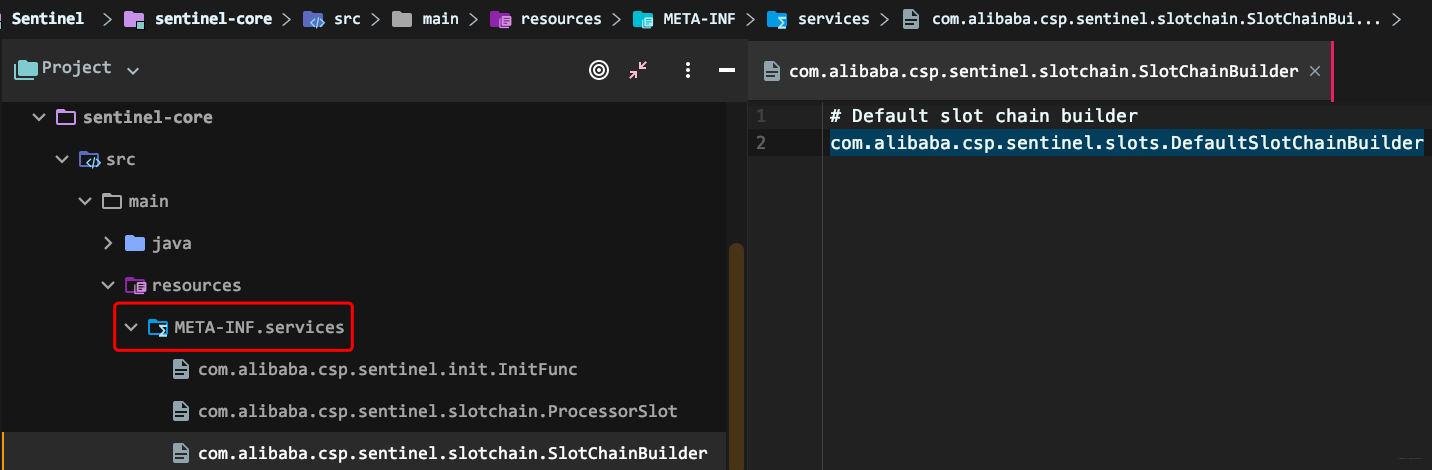Viewport: 1432px width, 470px height.
Task: Select META-INF.services folder in tree
Action: (259, 327)
